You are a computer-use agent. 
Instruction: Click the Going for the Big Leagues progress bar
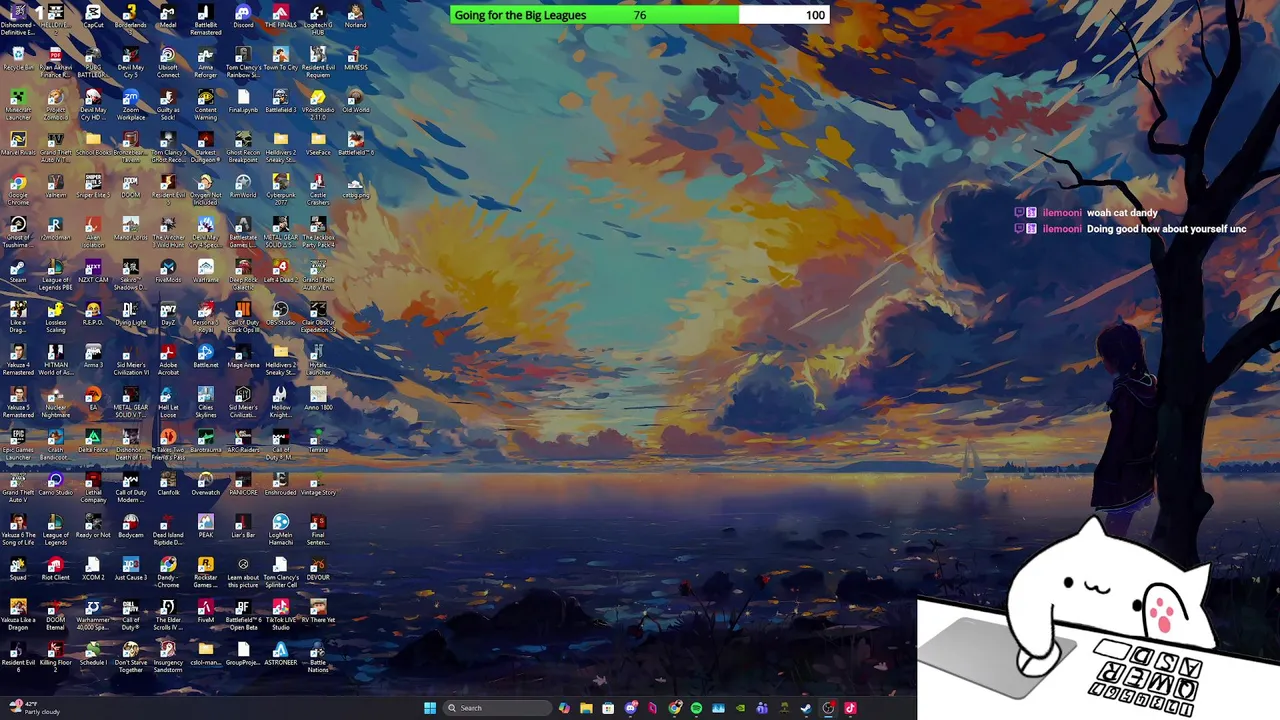(x=640, y=15)
